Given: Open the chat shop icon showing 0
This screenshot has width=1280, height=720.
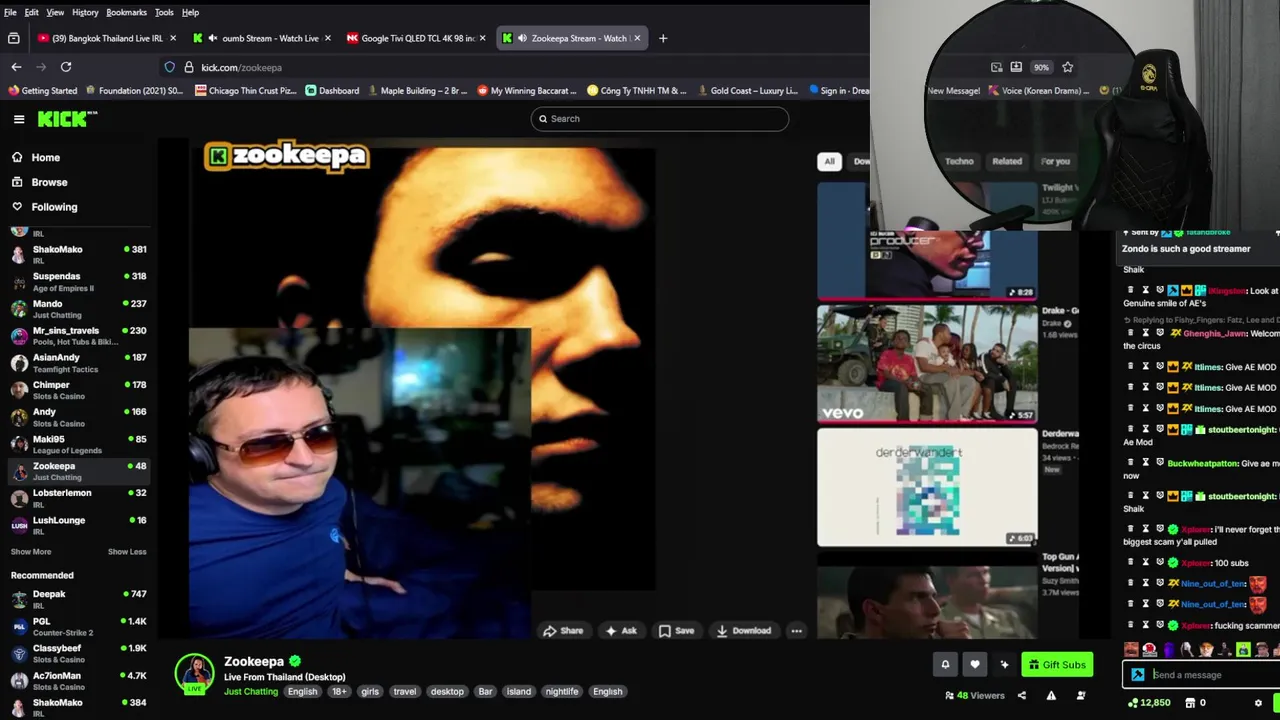Looking at the screenshot, I should 1195,703.
